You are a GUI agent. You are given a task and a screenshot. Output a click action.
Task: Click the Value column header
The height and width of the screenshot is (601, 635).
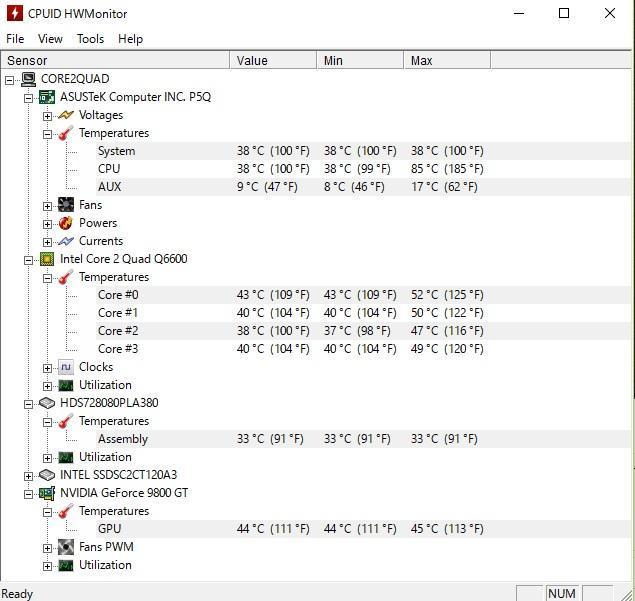click(273, 61)
